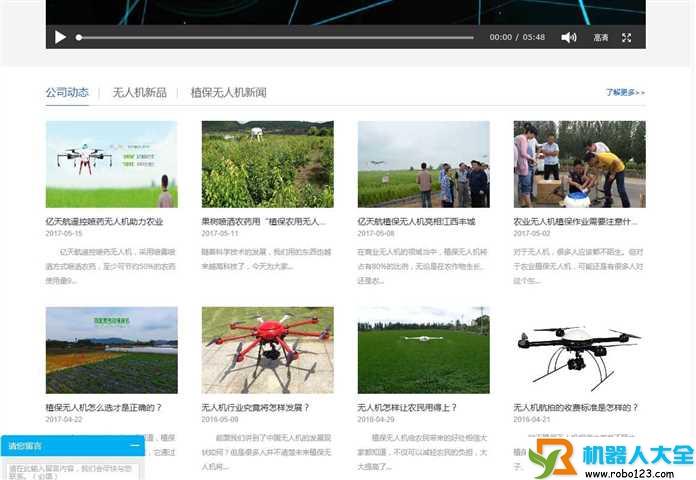Click the date 2016-04-21

click(x=532, y=419)
